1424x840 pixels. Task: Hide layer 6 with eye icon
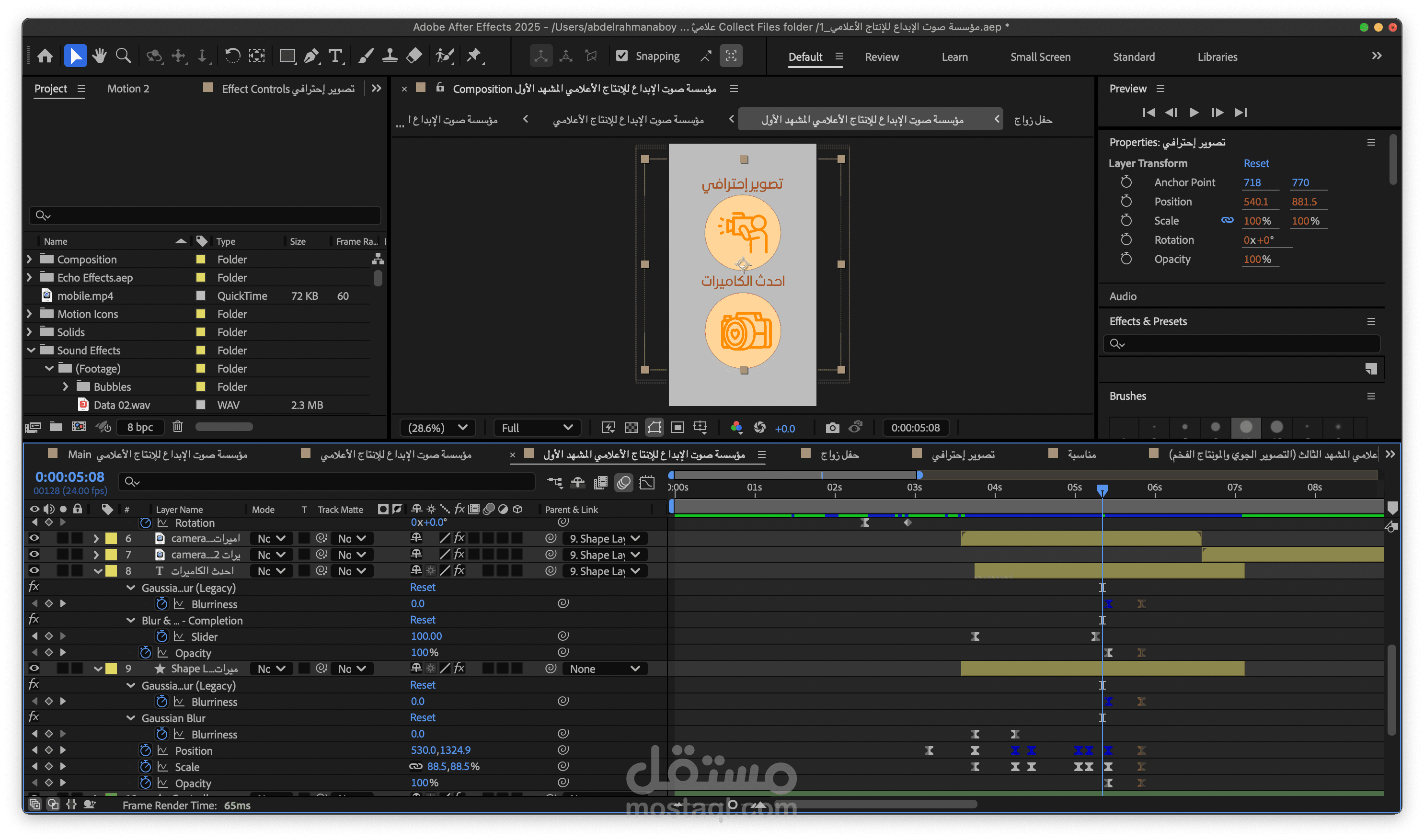[34, 538]
